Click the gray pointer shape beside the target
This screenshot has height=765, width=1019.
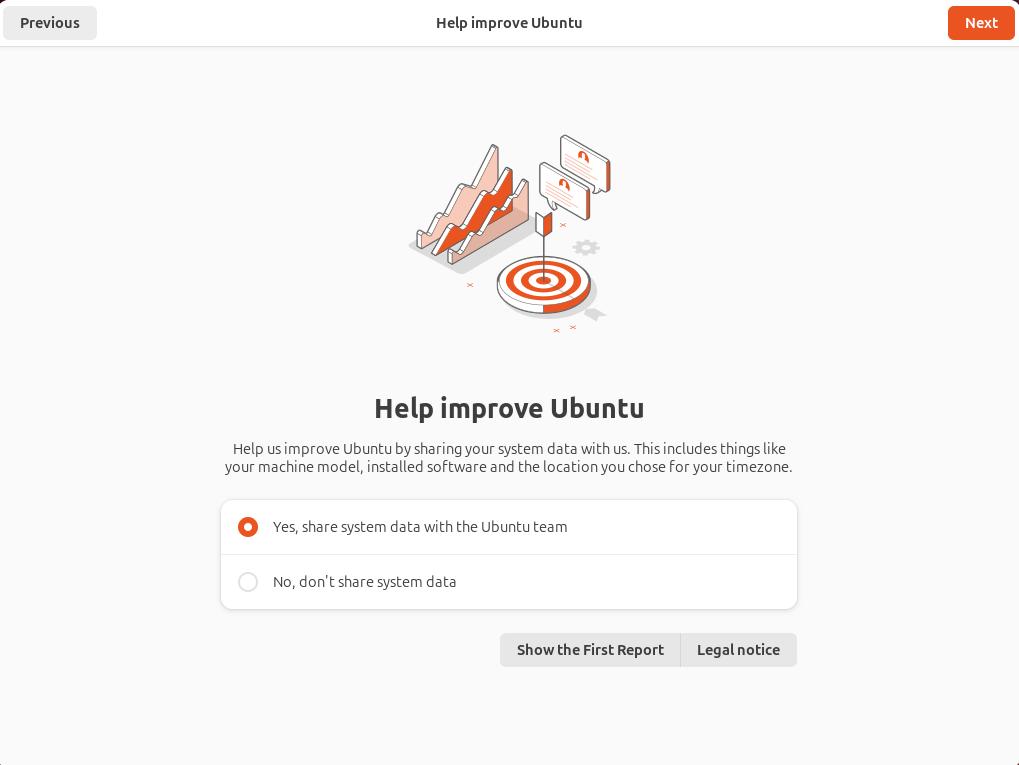click(x=596, y=315)
